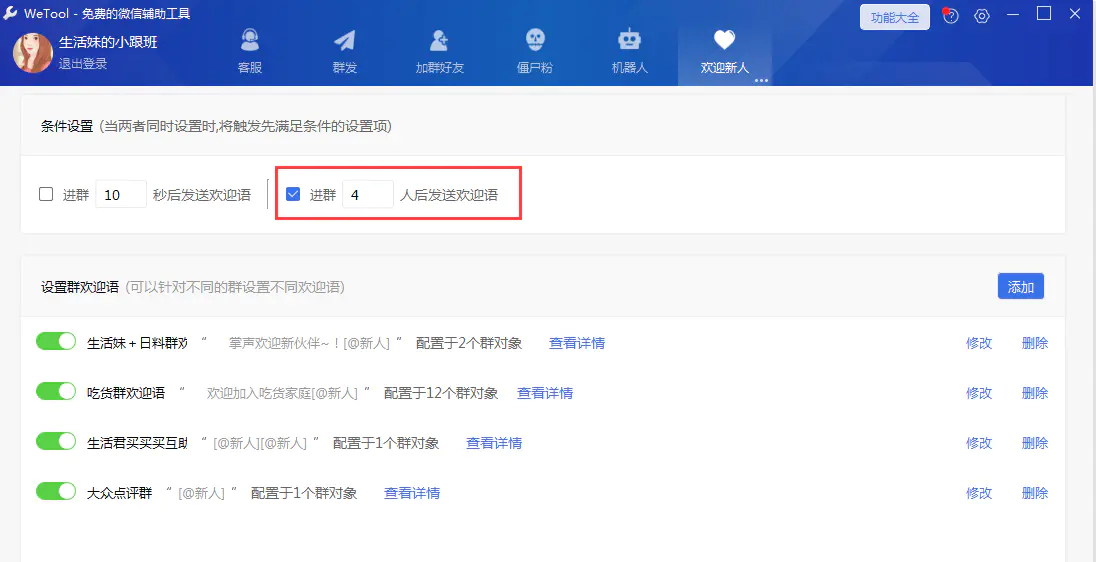Expand more tabs via the three dots
The image size is (1096, 562).
761,80
